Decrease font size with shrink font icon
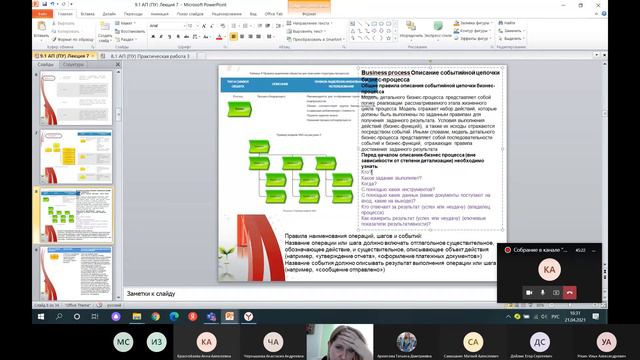The height and width of the screenshot is (360, 640). coord(212,26)
